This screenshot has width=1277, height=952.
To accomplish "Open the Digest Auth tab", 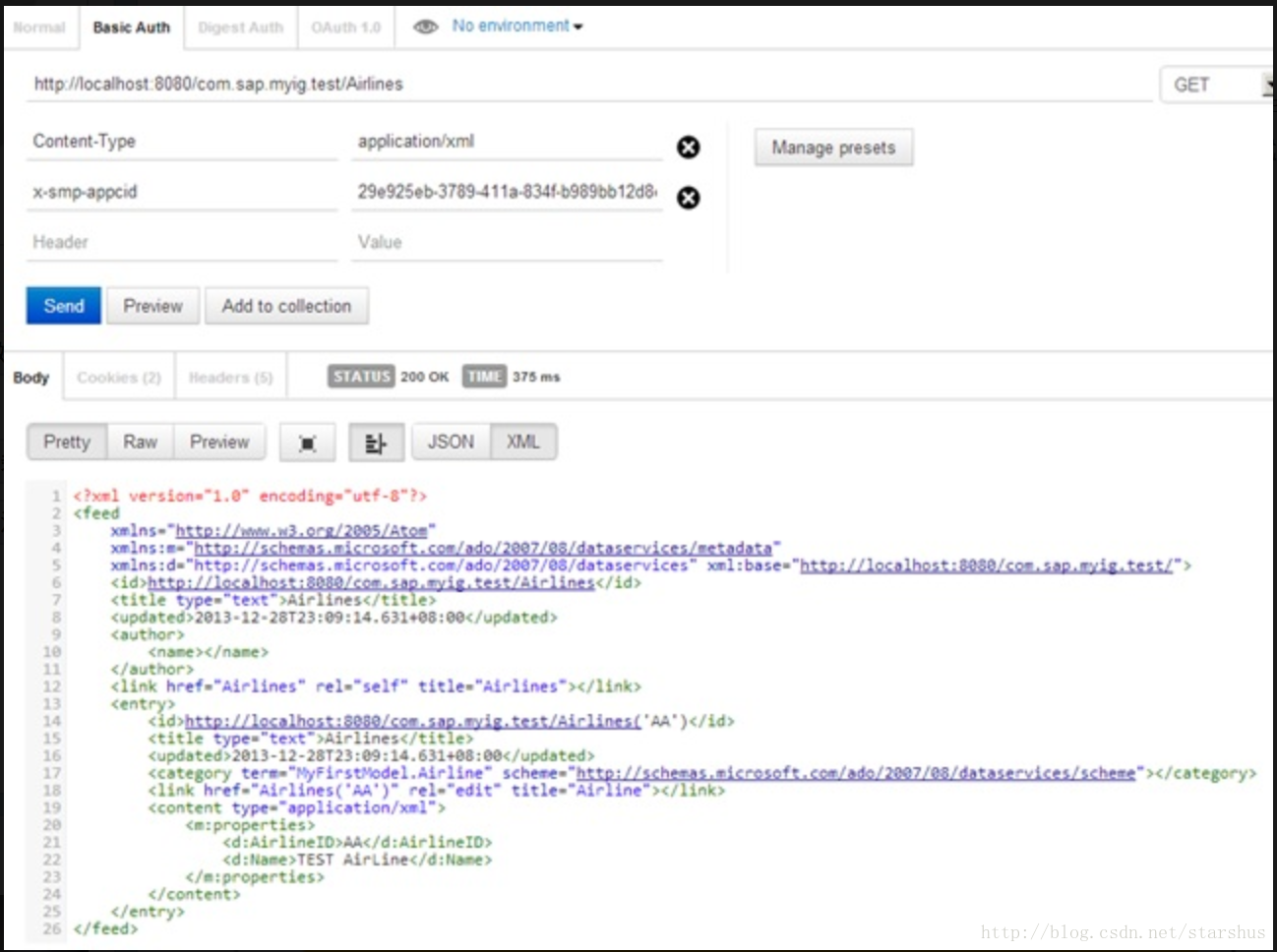I will point(240,28).
